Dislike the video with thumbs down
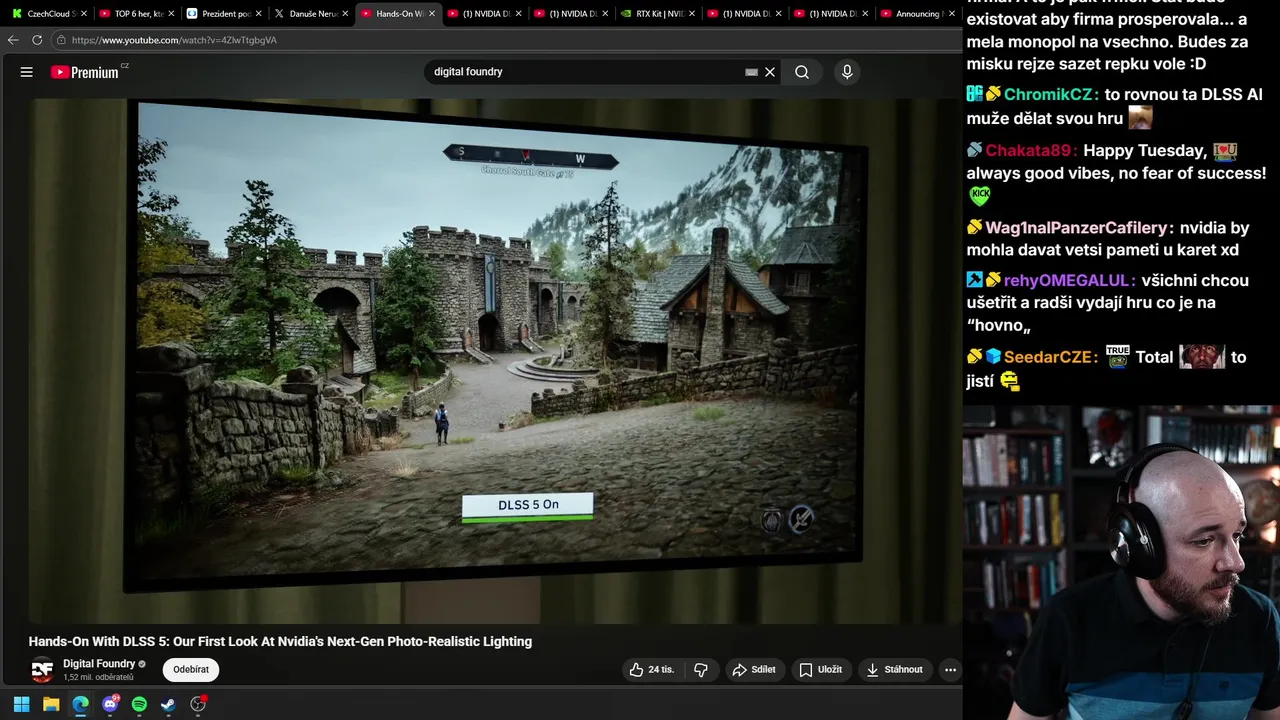 pyautogui.click(x=701, y=670)
